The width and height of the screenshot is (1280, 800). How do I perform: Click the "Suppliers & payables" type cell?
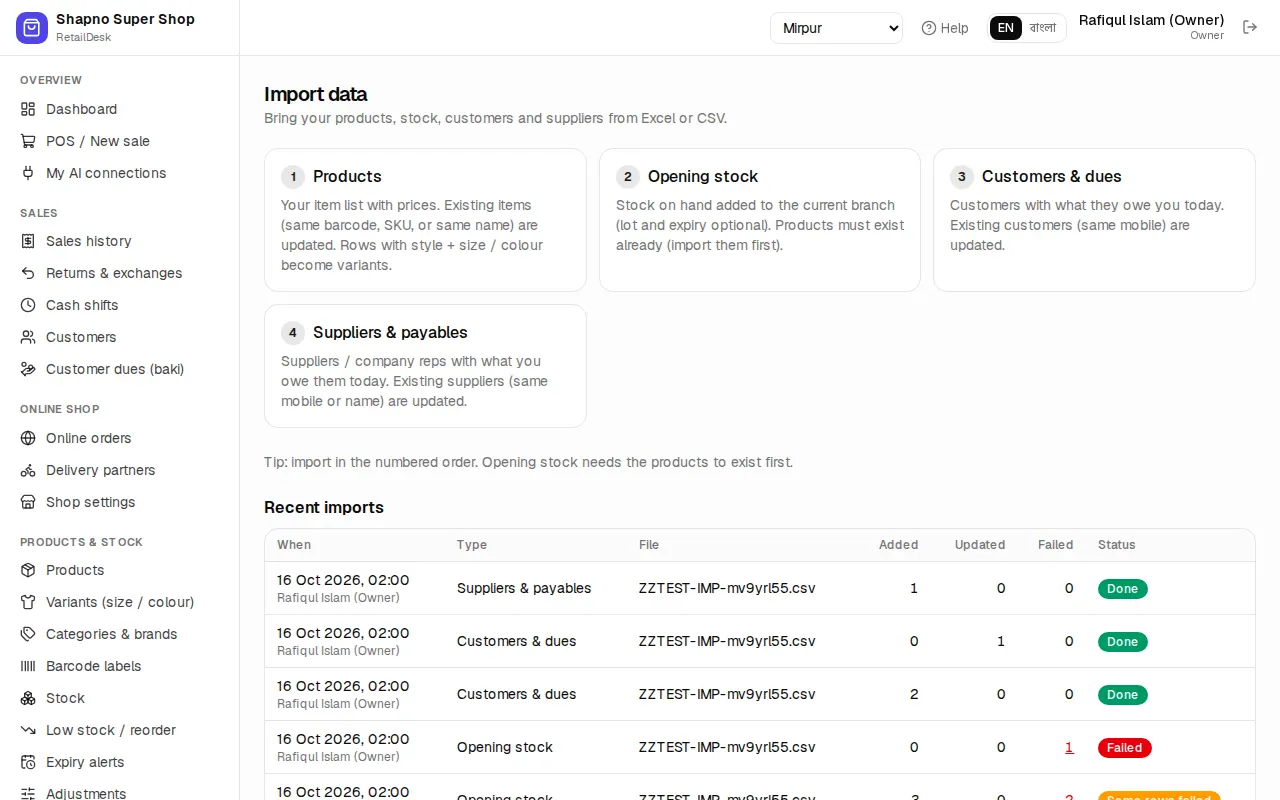(524, 588)
